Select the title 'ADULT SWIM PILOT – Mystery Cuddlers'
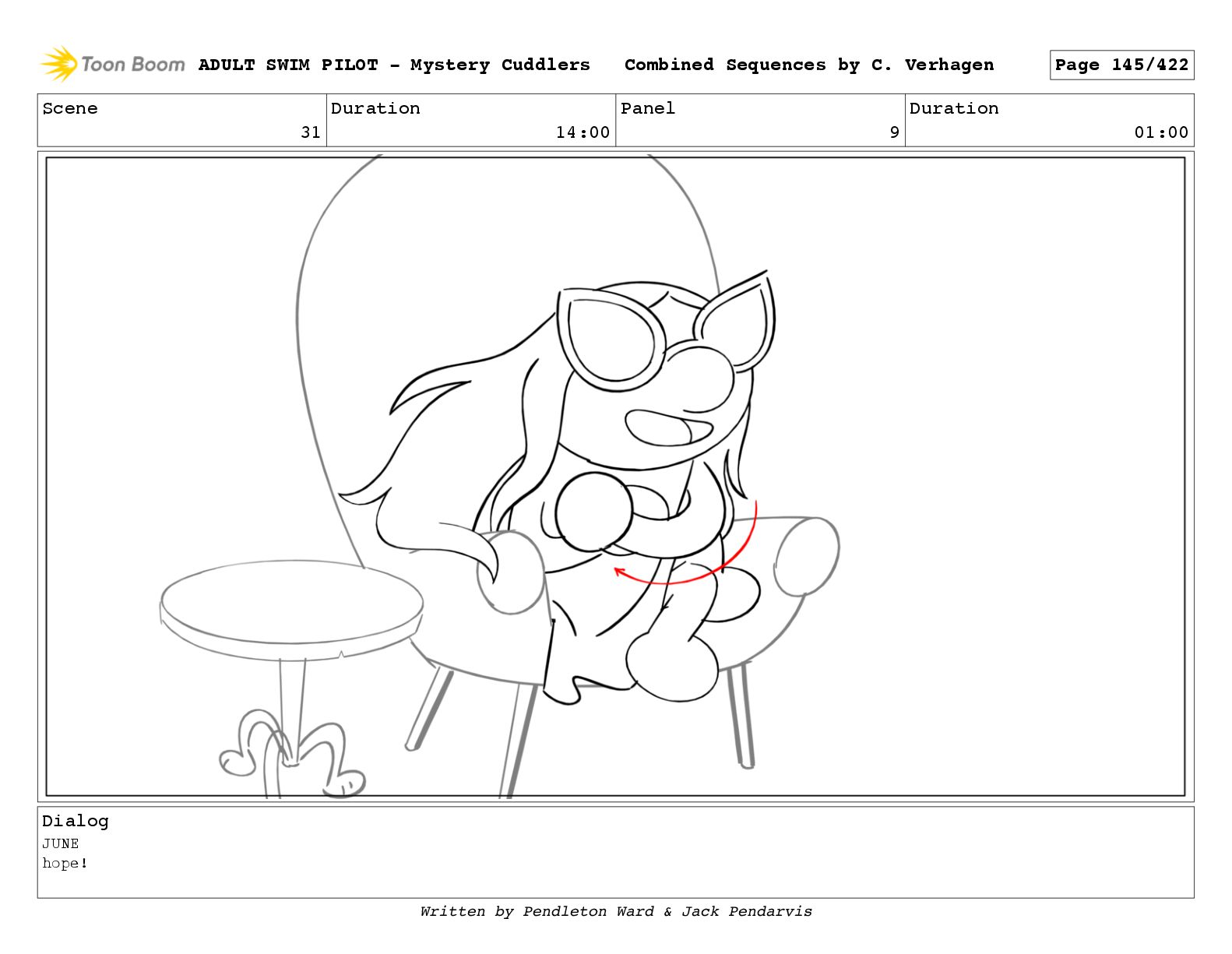The width and height of the screenshot is (1232, 954). point(394,65)
